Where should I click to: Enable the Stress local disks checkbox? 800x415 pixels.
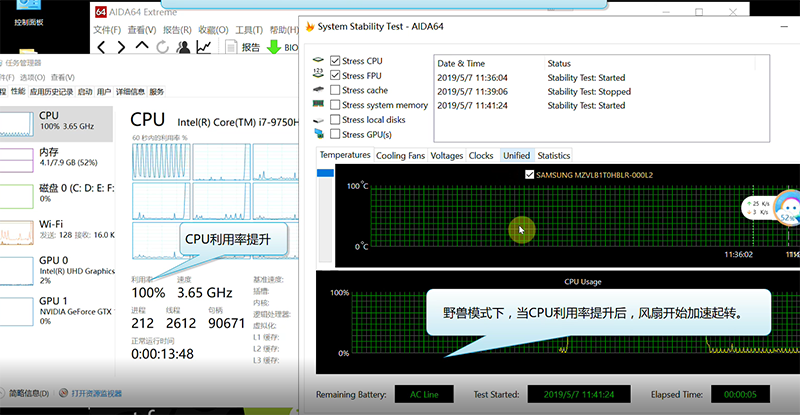(335, 119)
